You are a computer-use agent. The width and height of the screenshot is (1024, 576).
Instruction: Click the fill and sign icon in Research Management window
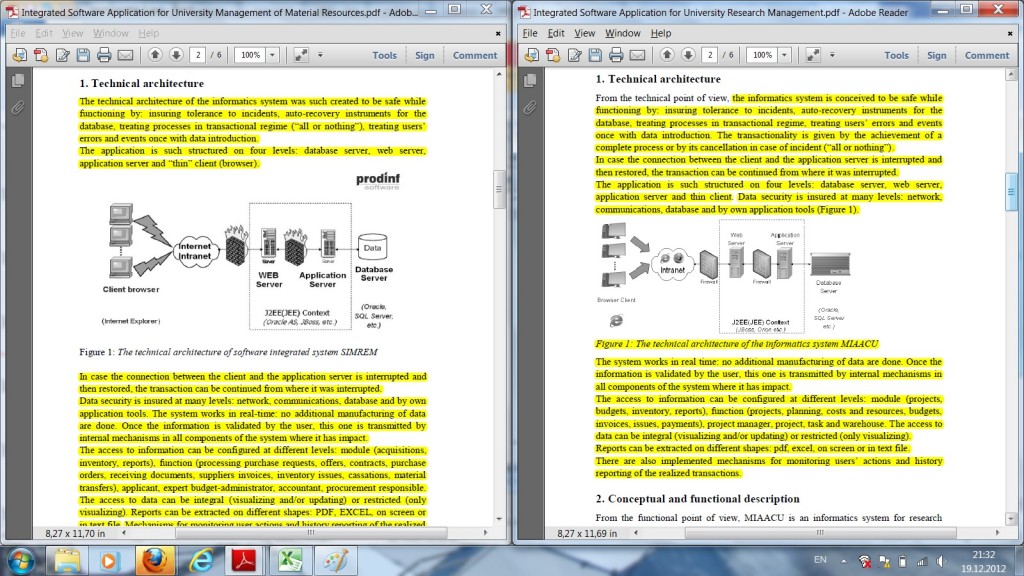pyautogui.click(x=575, y=56)
